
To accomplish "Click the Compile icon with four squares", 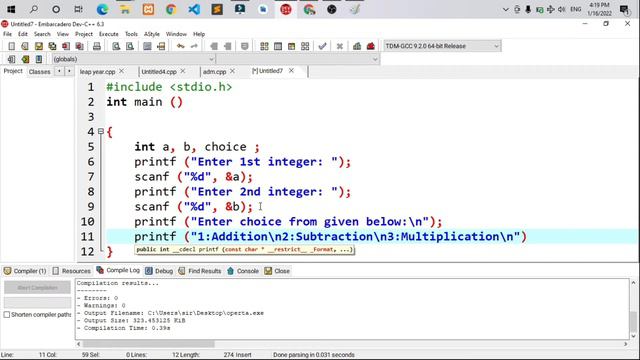I will [x=264, y=46].
